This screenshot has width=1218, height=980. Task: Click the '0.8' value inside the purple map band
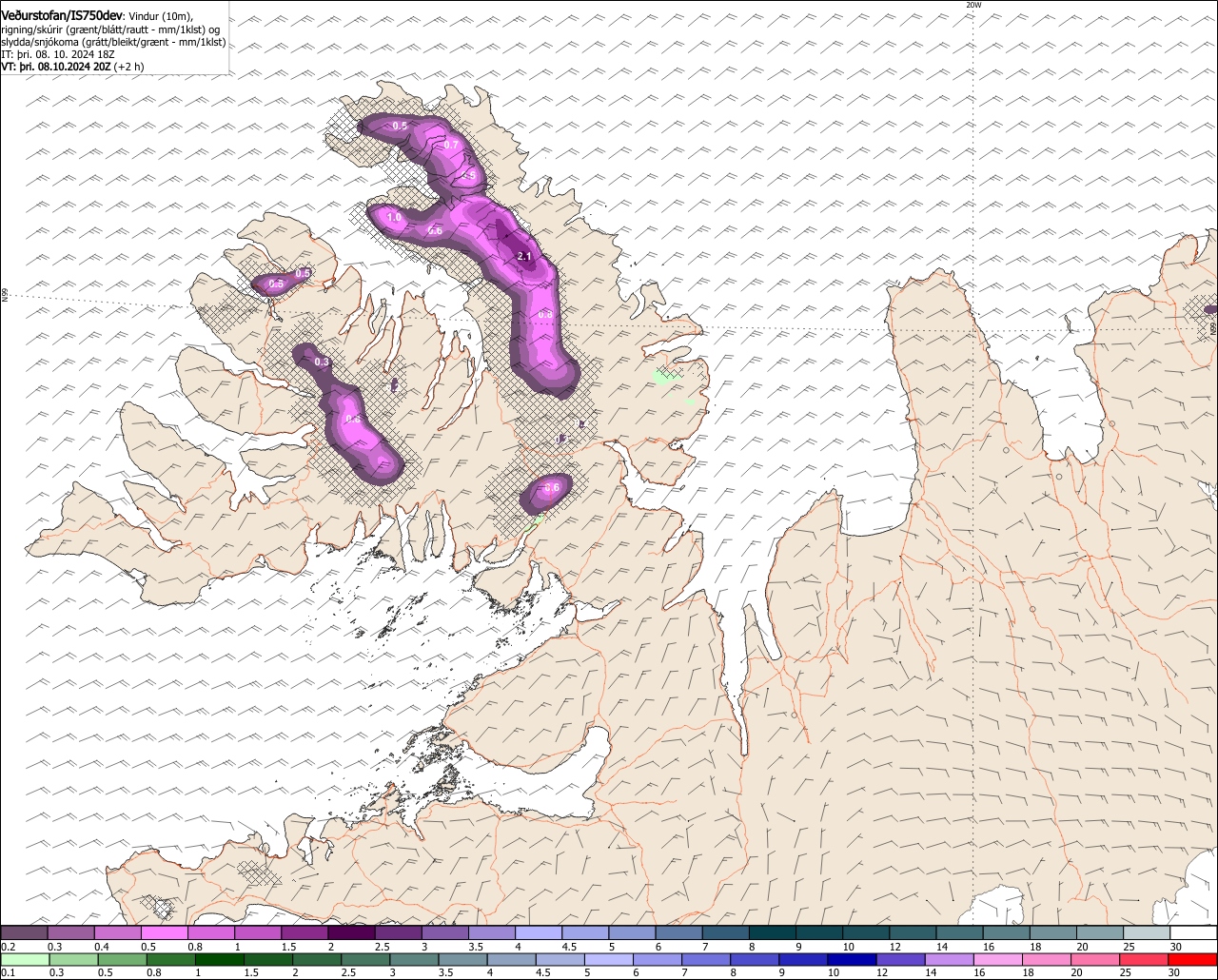545,314
